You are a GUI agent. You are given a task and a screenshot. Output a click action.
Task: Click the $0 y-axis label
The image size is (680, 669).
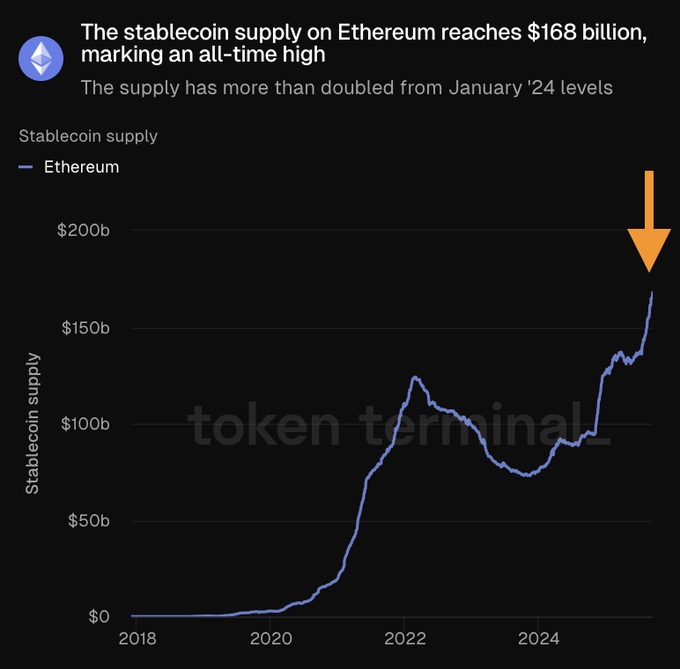(99, 616)
